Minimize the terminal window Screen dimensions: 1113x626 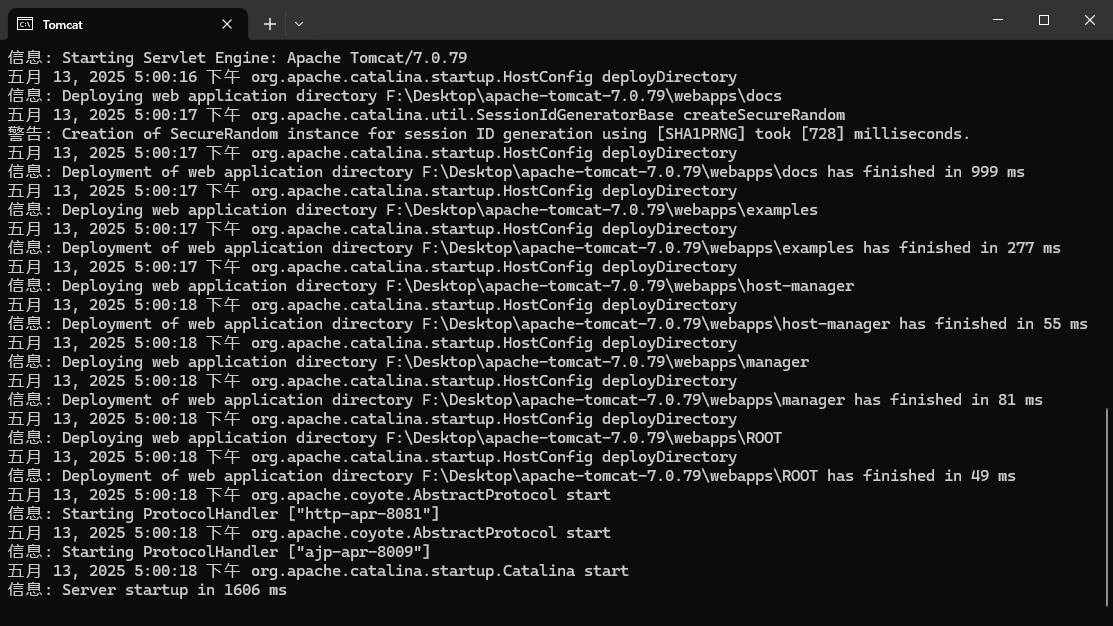(x=998, y=20)
